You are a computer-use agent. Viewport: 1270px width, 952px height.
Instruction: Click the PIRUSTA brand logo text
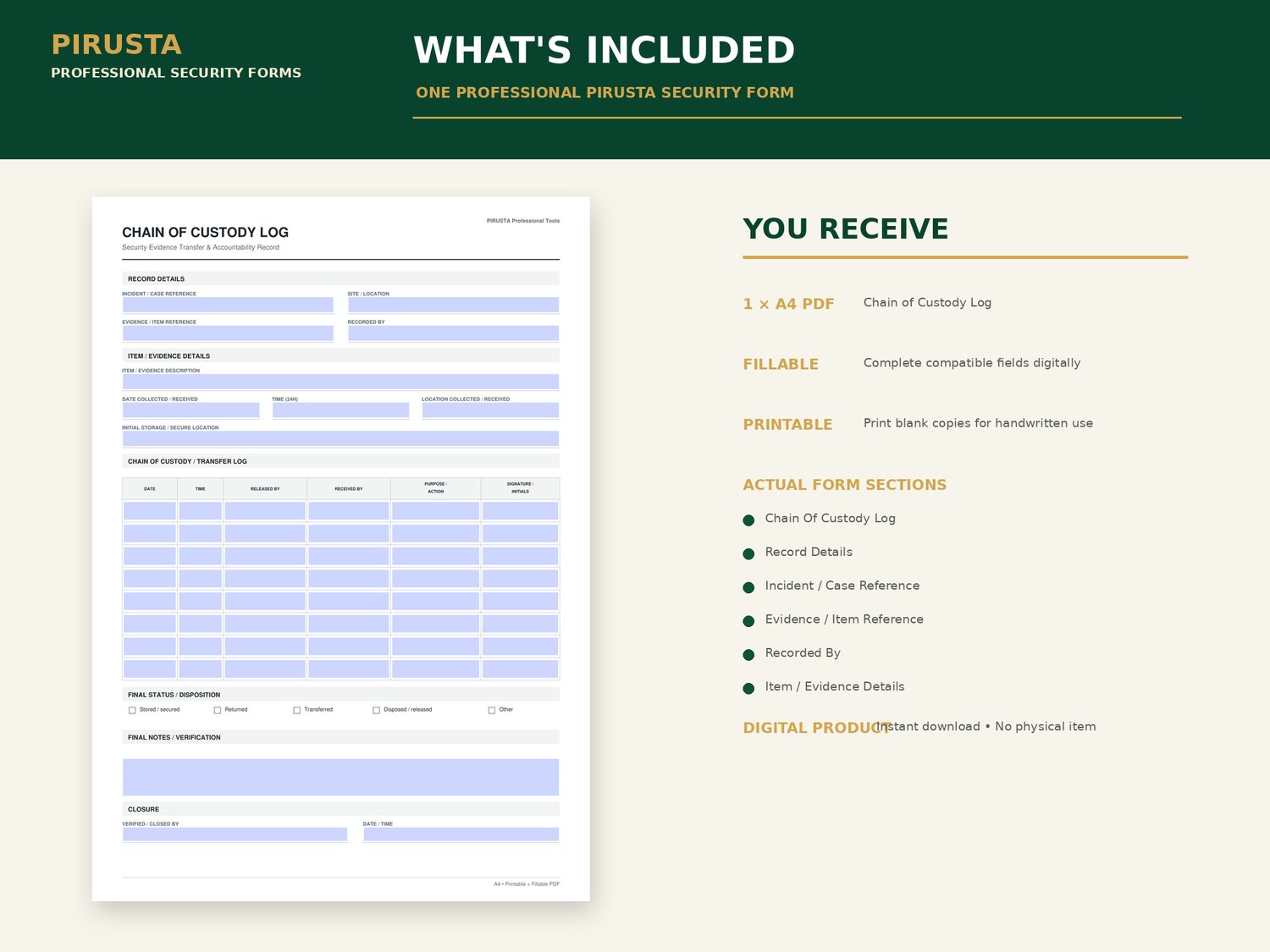117,45
